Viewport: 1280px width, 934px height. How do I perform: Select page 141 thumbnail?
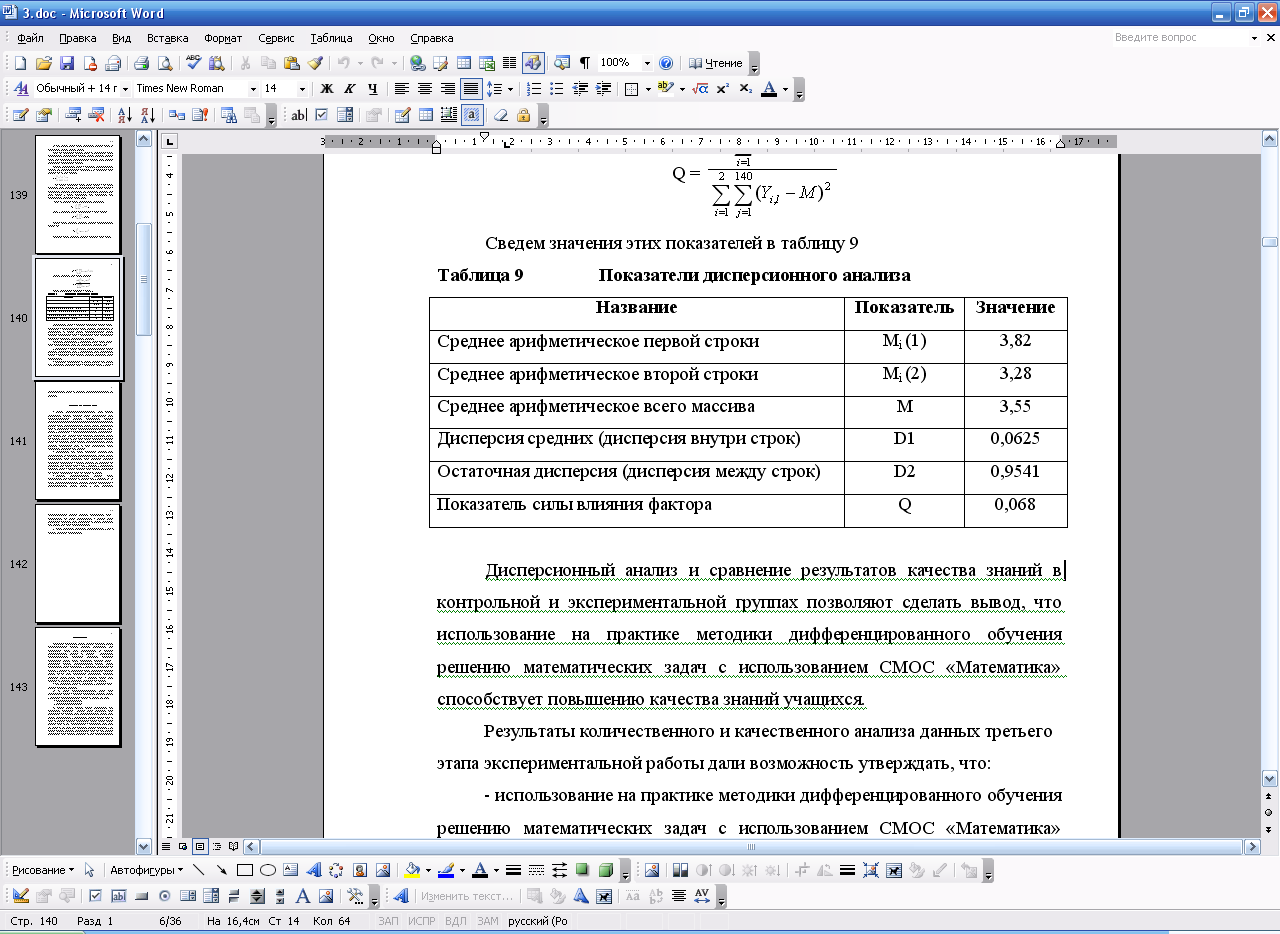coord(78,441)
